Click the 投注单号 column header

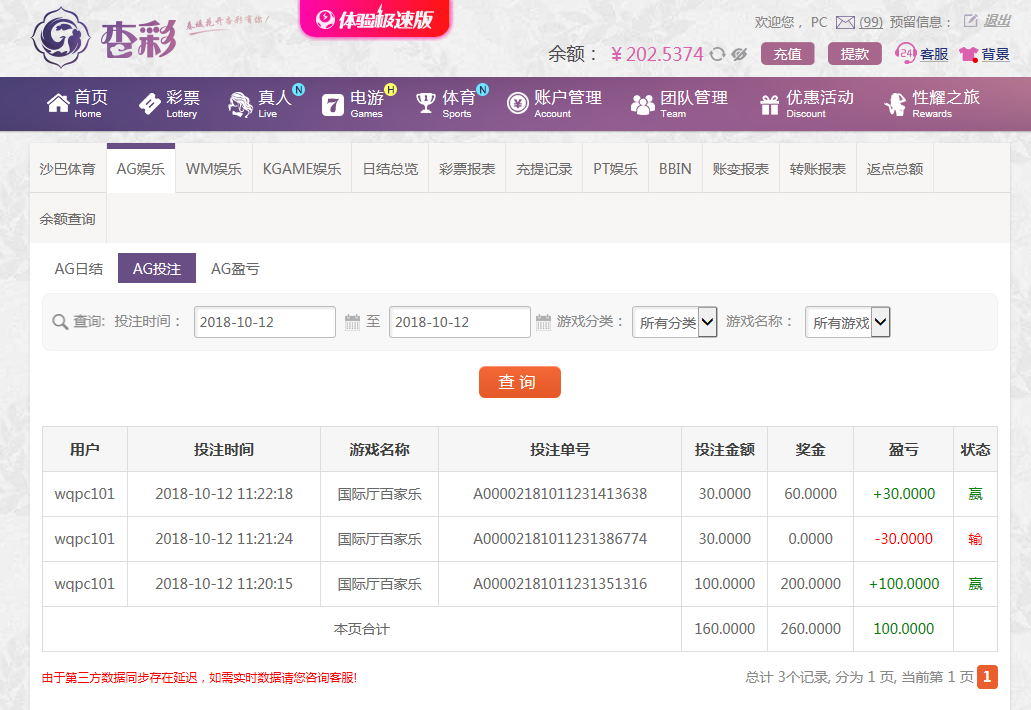[560, 450]
